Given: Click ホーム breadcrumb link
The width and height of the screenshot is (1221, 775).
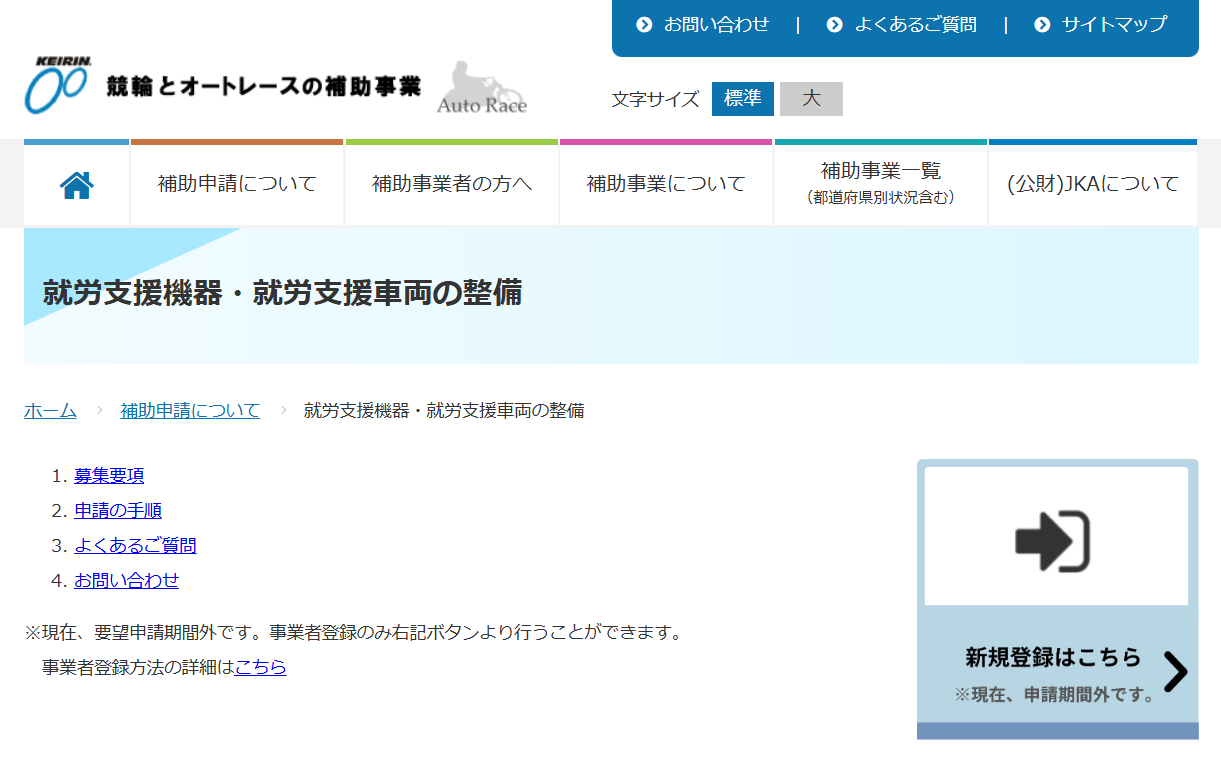Looking at the screenshot, I should pyautogui.click(x=50, y=410).
